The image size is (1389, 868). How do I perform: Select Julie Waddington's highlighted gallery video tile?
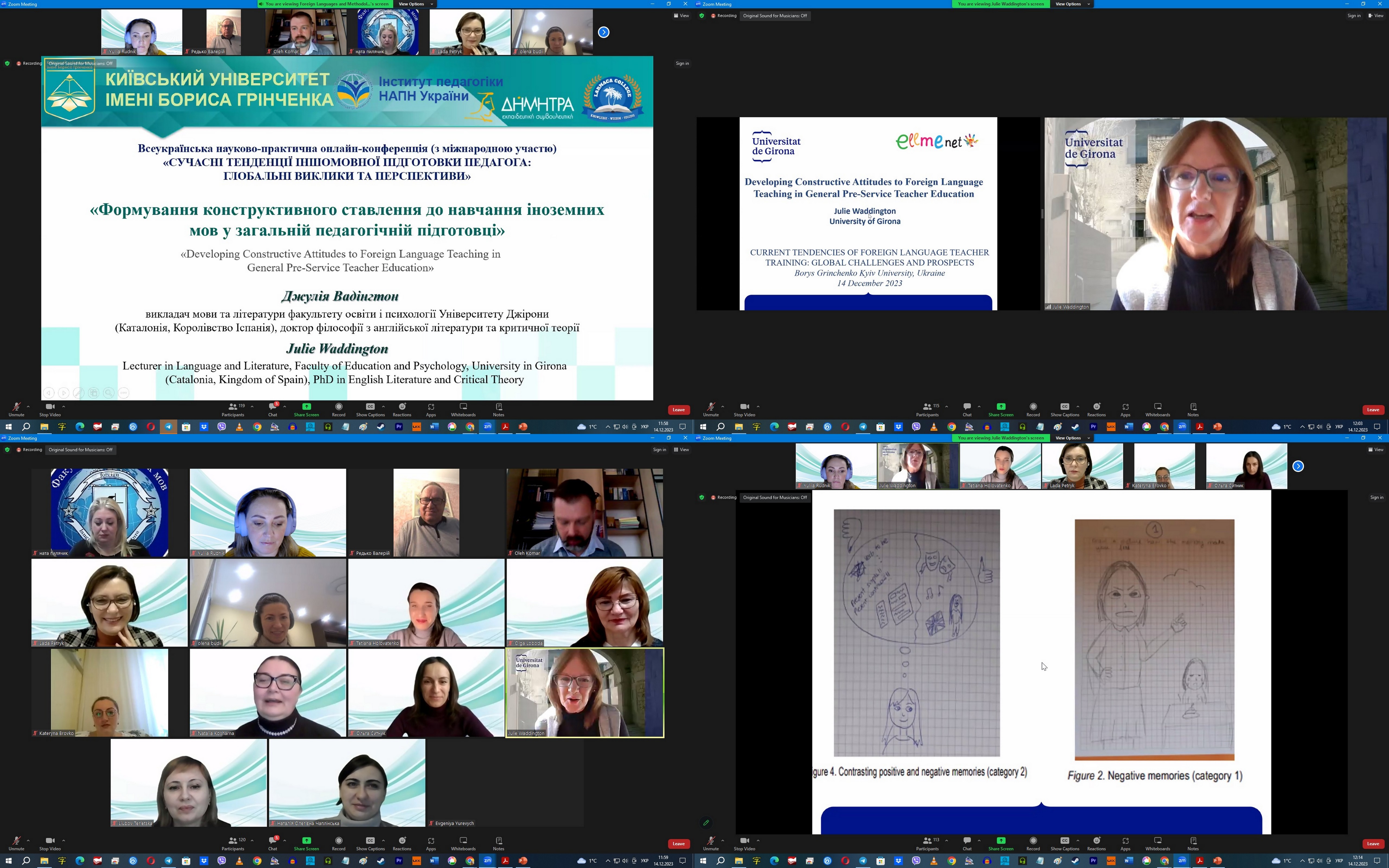pos(584,692)
